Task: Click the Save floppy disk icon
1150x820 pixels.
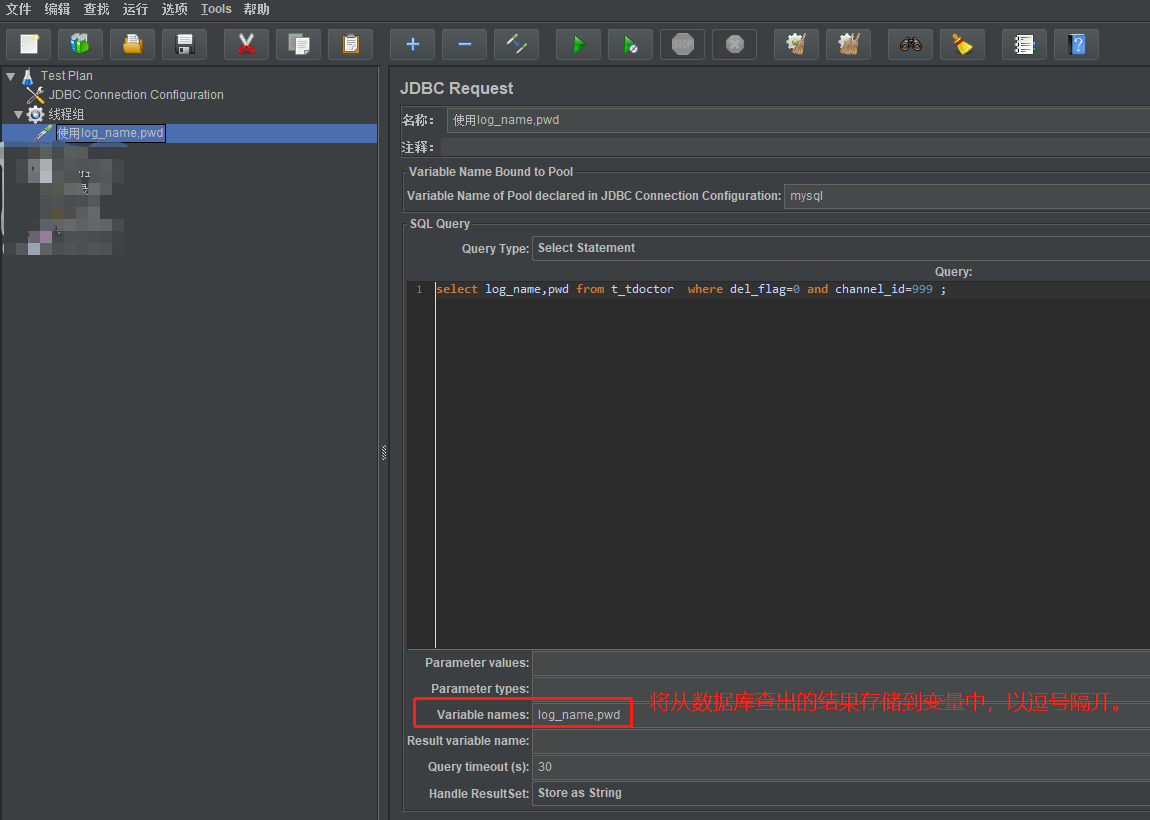Action: coord(184,44)
